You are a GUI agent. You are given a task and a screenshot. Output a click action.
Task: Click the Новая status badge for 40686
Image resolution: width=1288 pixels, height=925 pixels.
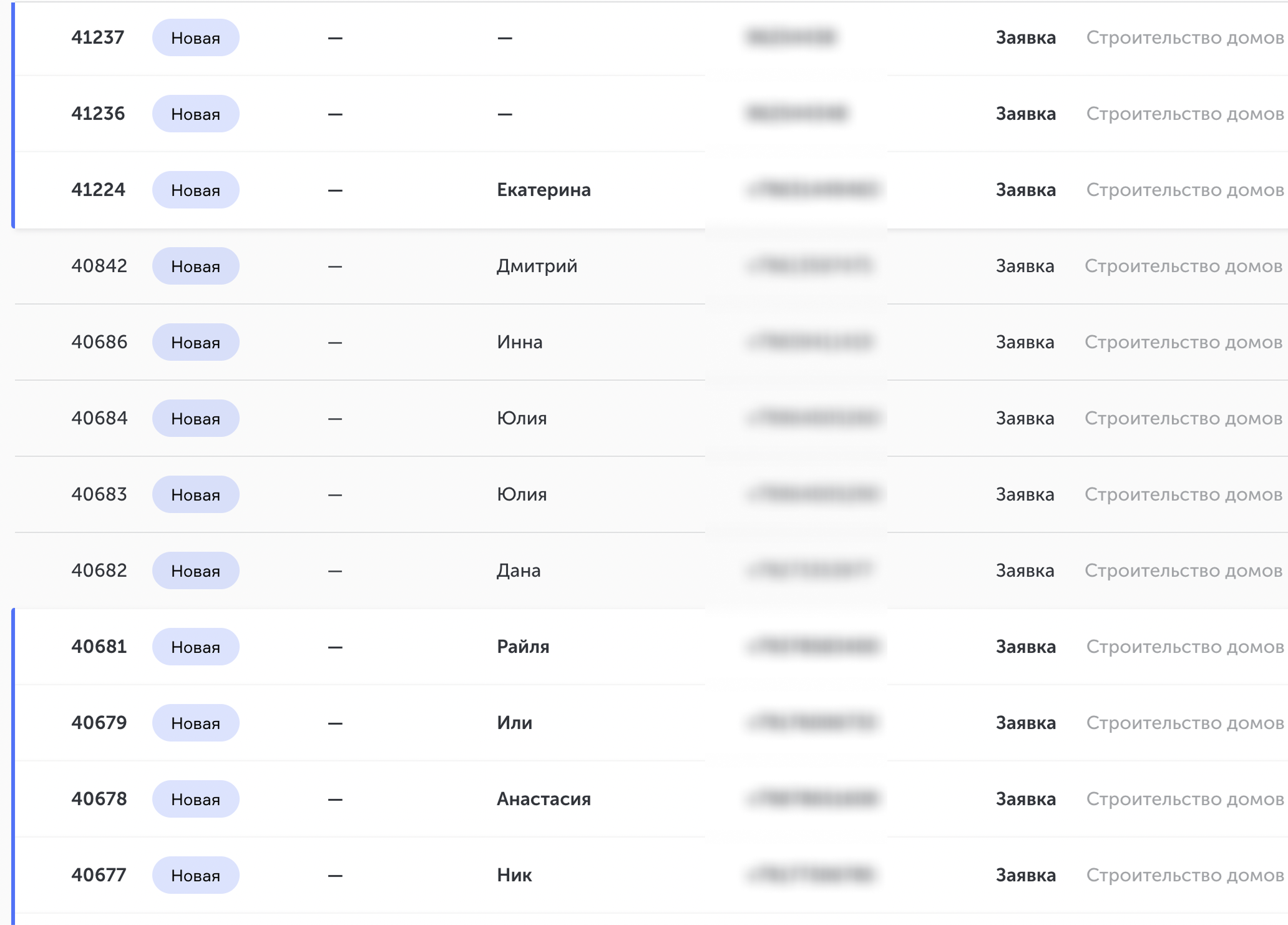pyautogui.click(x=195, y=342)
